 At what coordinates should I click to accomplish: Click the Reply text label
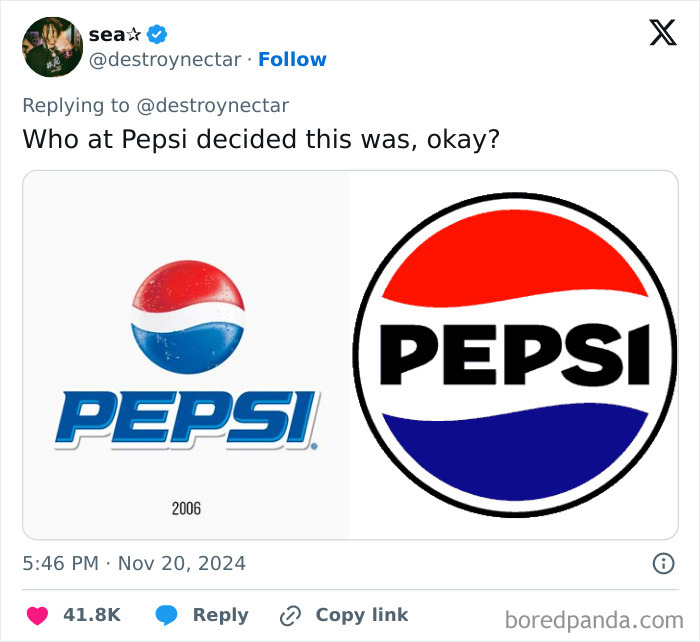[220, 615]
